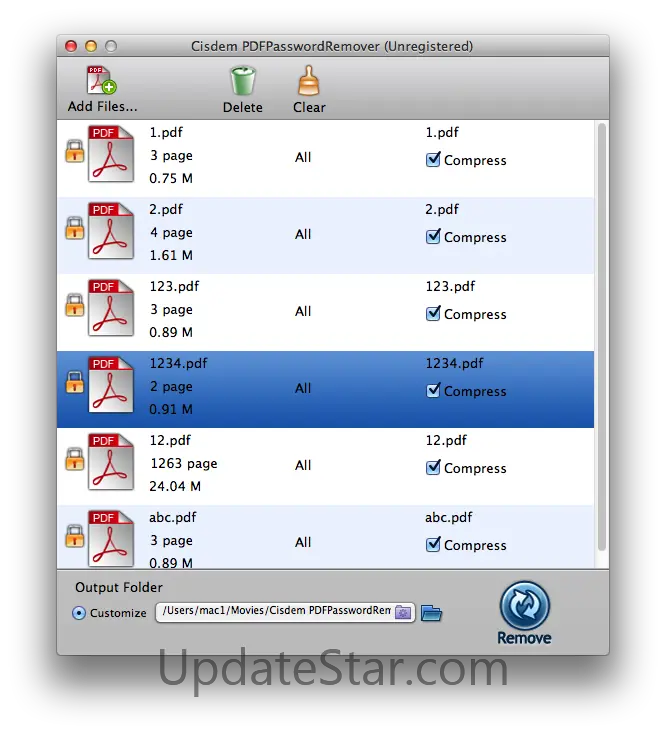This screenshot has height=734, width=666.
Task: Click the Delete trash can icon
Action: (242, 81)
